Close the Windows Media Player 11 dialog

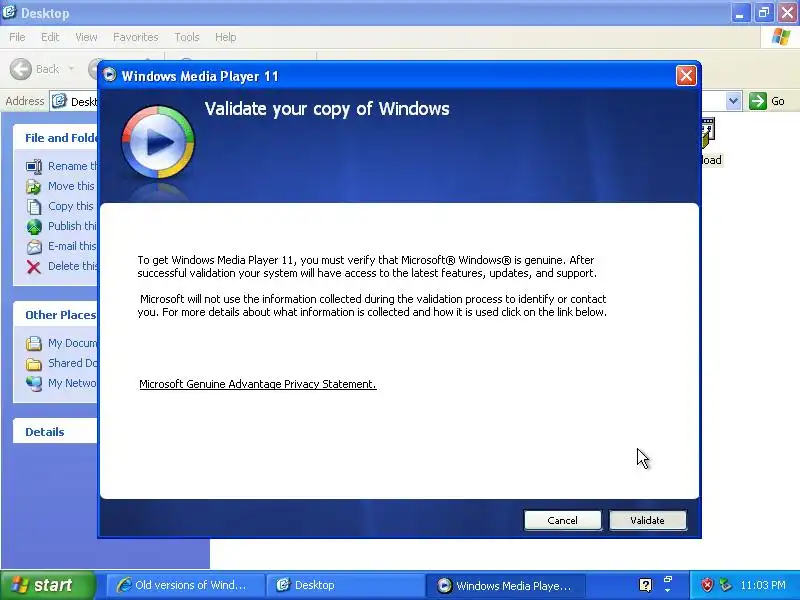tap(686, 76)
